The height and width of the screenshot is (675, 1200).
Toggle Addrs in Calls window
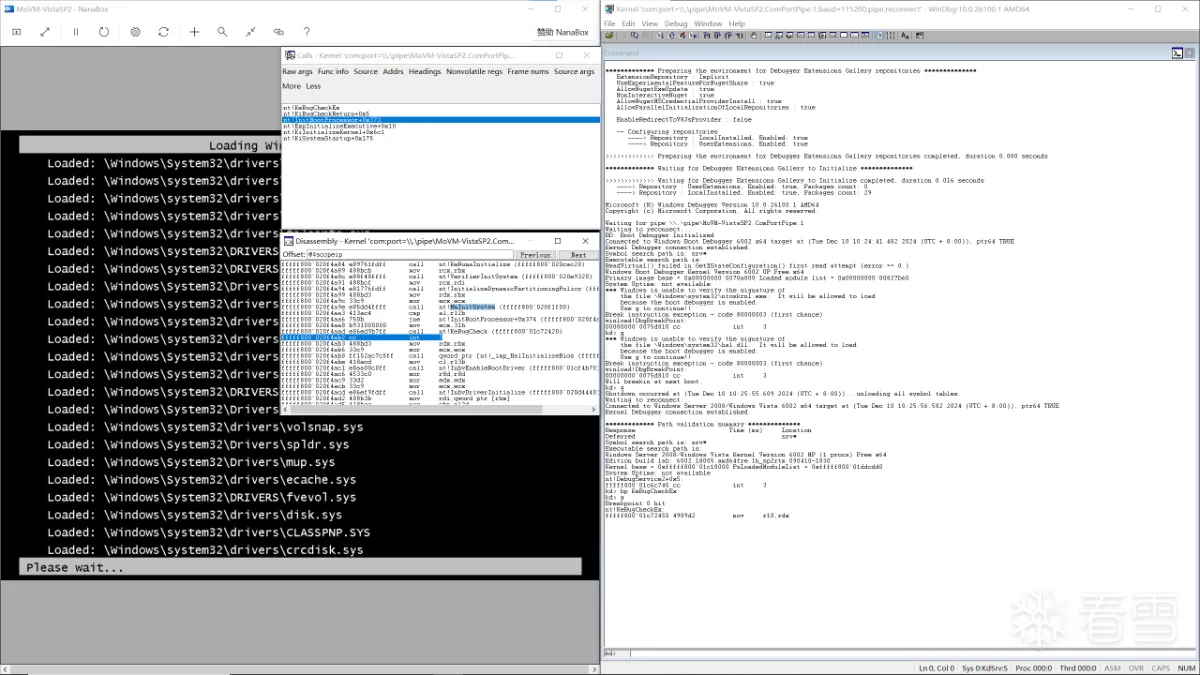point(393,71)
